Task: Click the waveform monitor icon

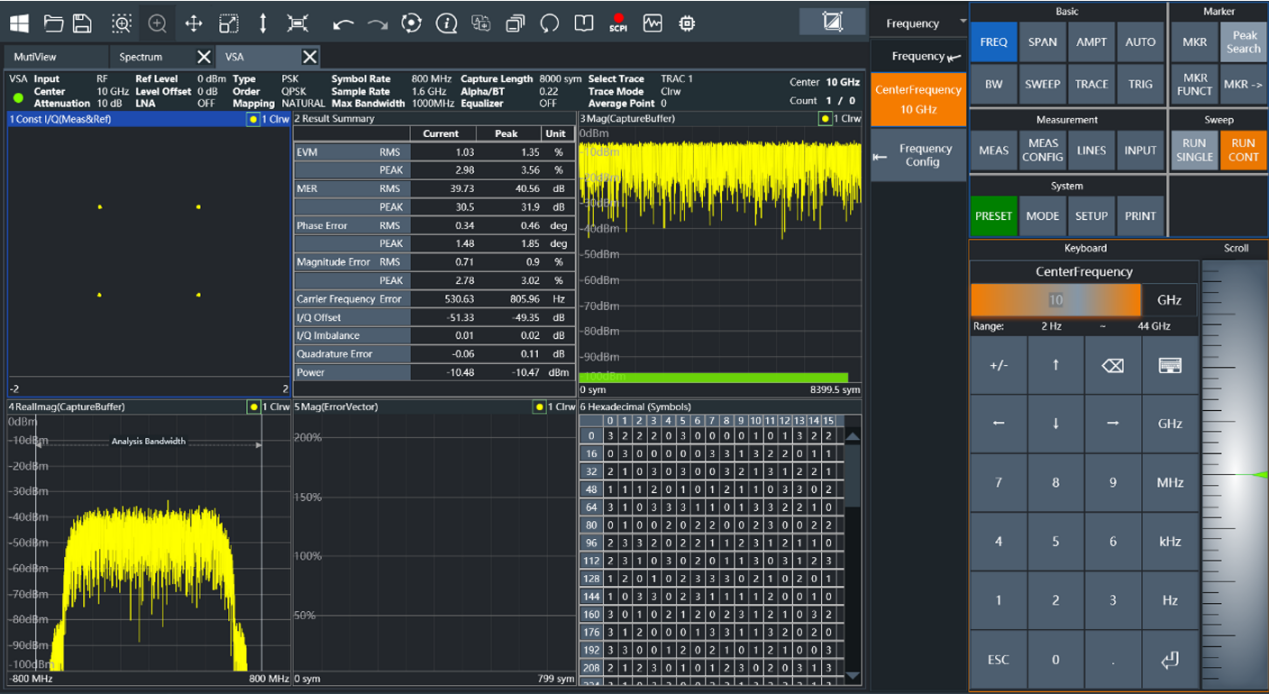Action: (653, 22)
